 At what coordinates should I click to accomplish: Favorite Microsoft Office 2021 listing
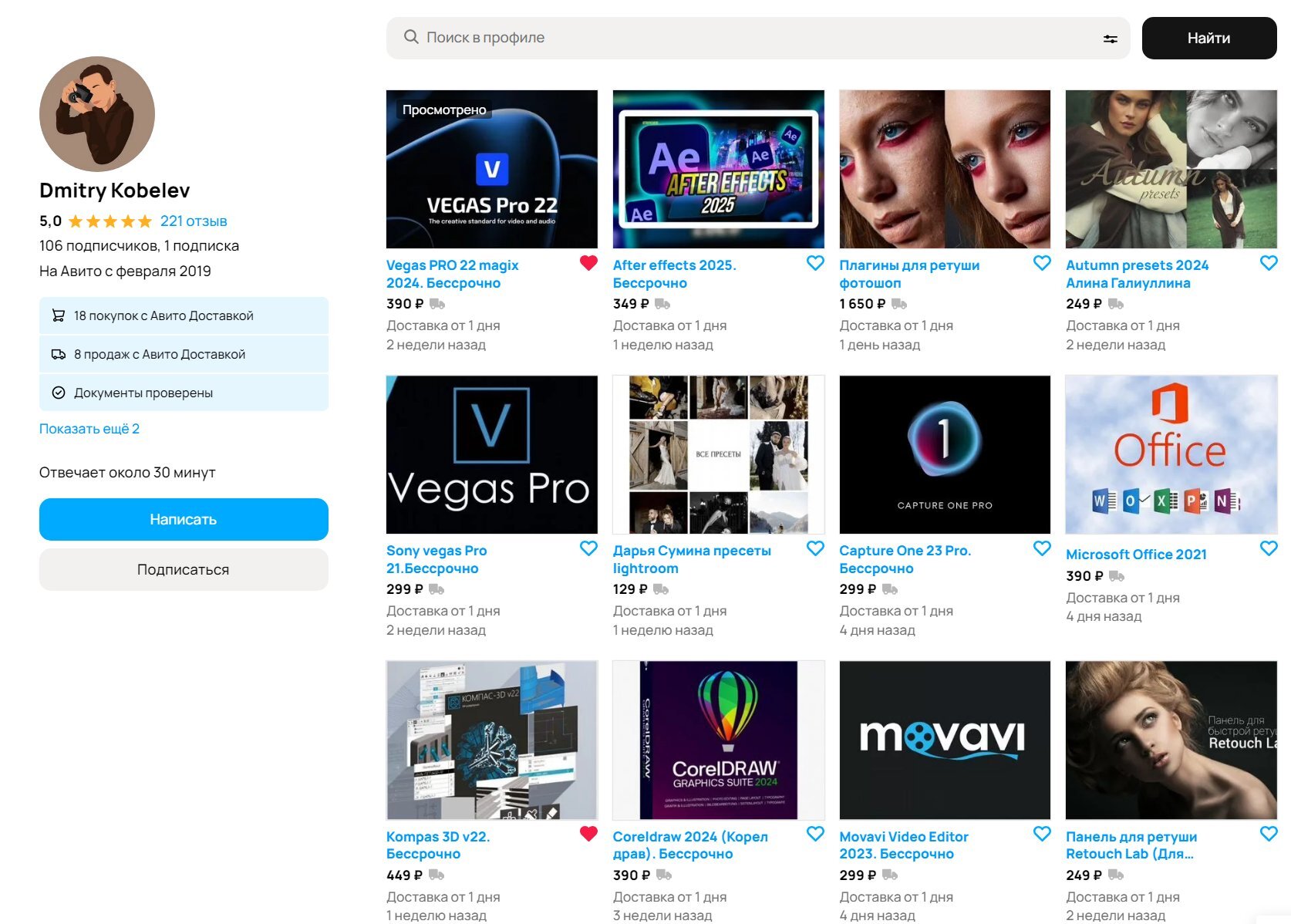[1269, 548]
